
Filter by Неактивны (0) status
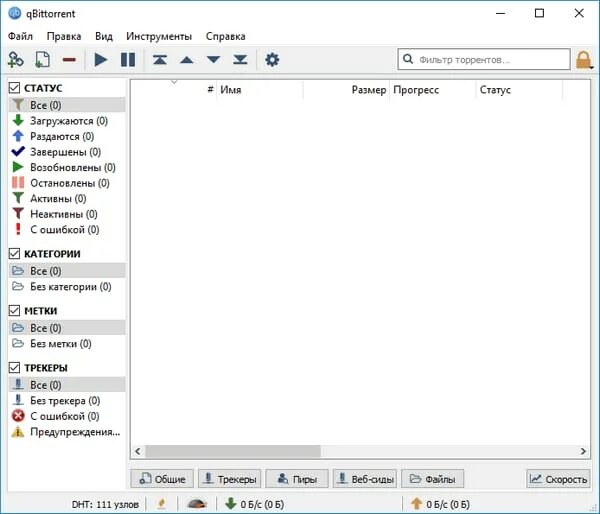[67, 214]
